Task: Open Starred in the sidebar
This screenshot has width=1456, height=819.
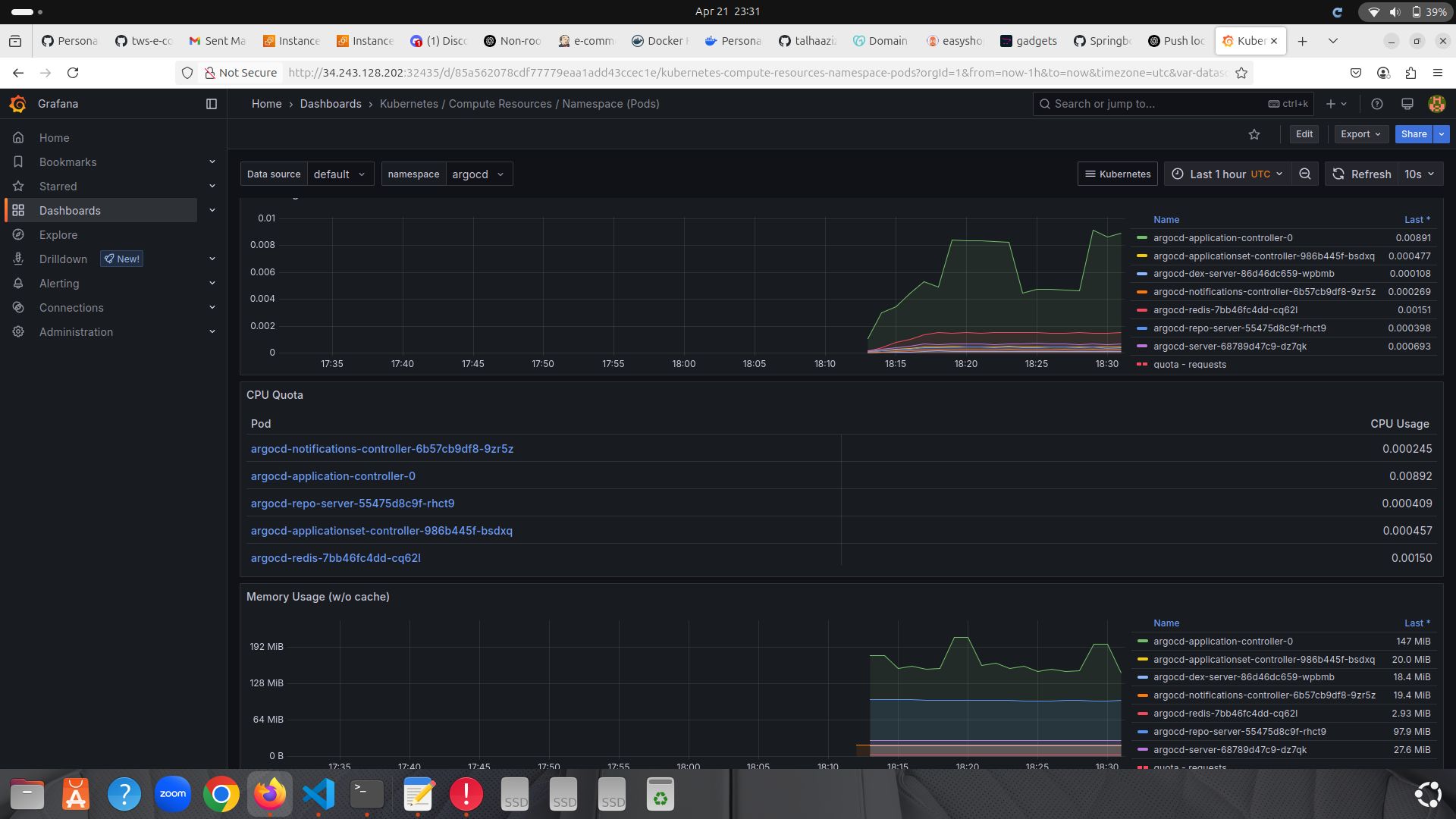Action: tap(58, 187)
